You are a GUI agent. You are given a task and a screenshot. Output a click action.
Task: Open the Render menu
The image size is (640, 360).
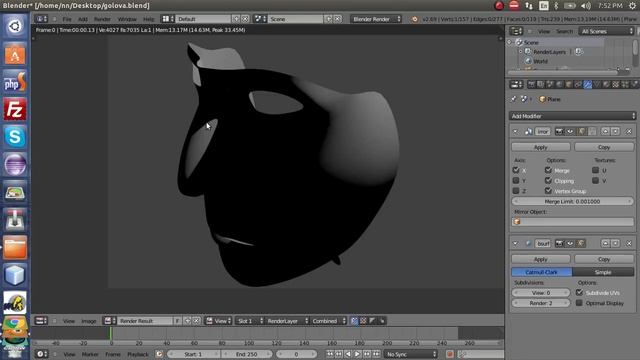(x=102, y=19)
